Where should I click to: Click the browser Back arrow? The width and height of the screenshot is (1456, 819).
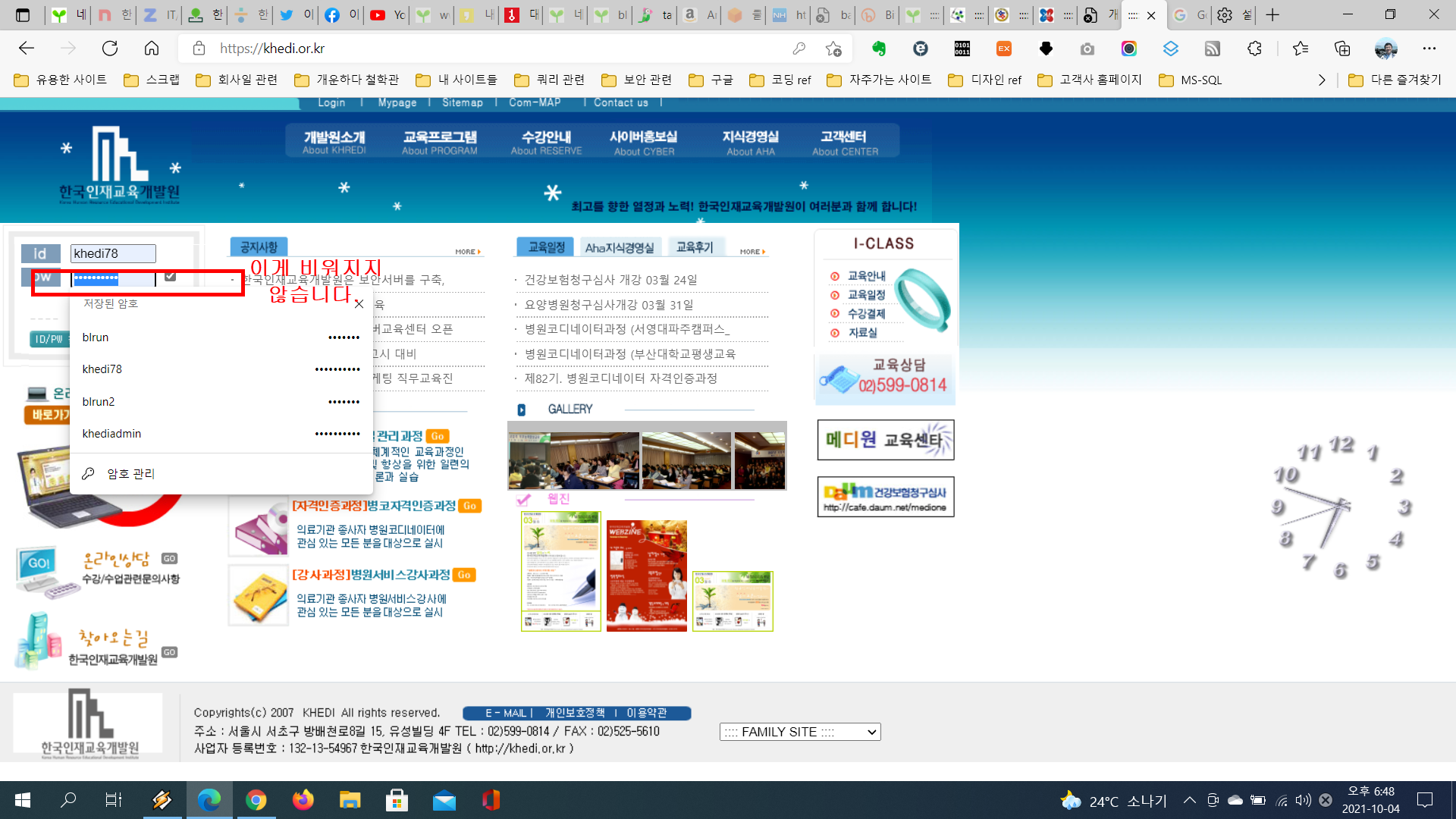click(27, 49)
